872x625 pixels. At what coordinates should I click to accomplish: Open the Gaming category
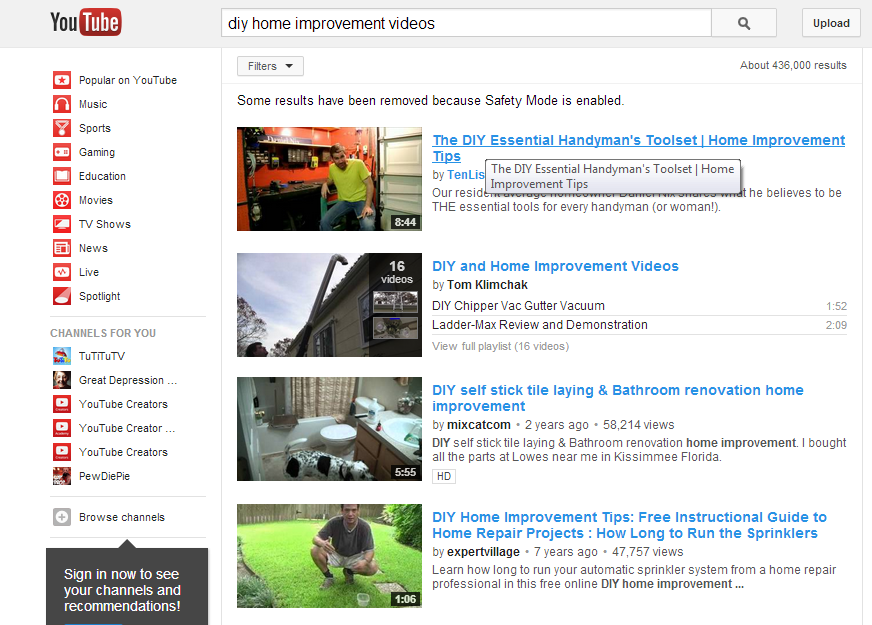pos(97,152)
